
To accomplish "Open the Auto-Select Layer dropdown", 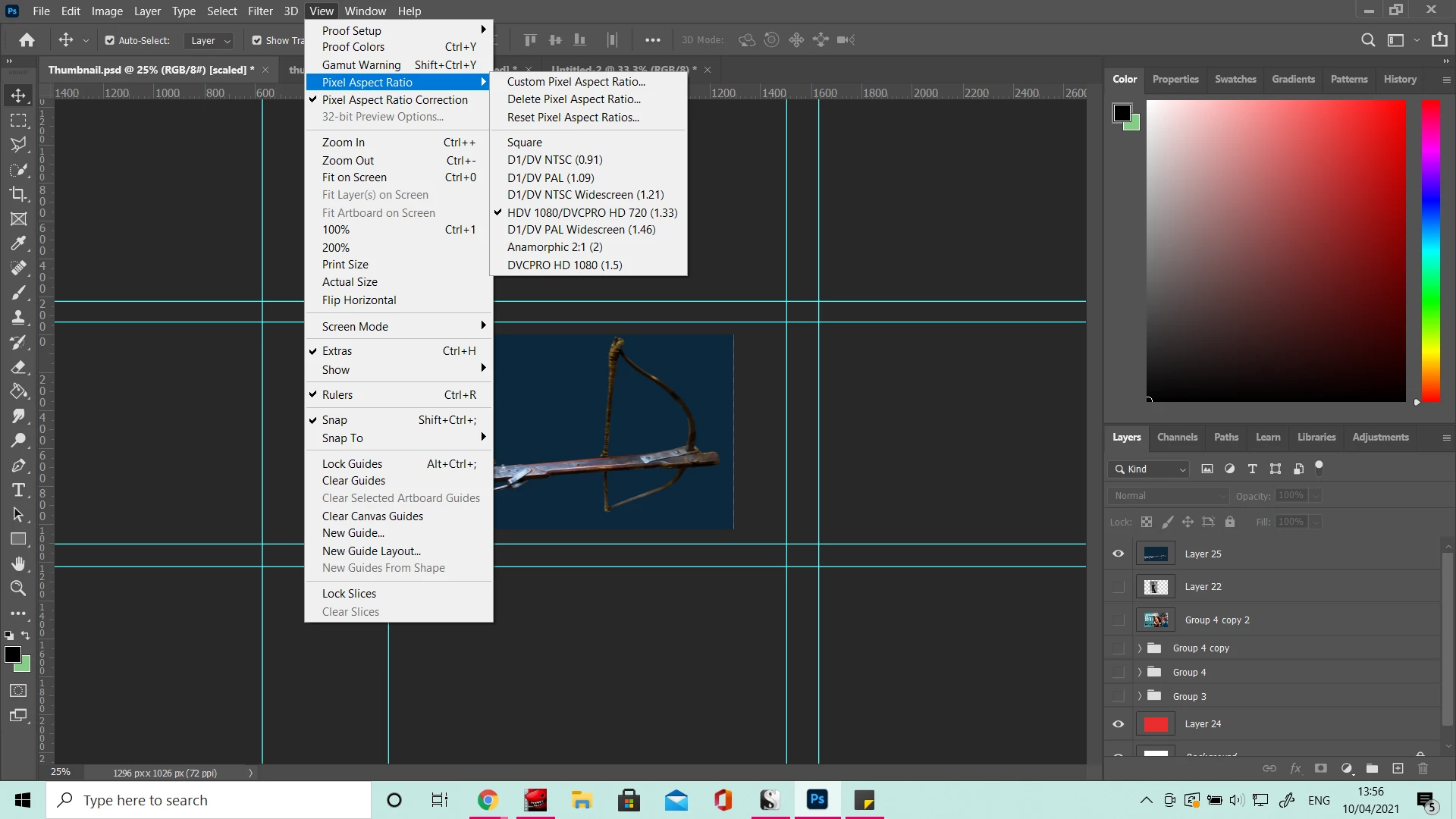I will tap(209, 41).
